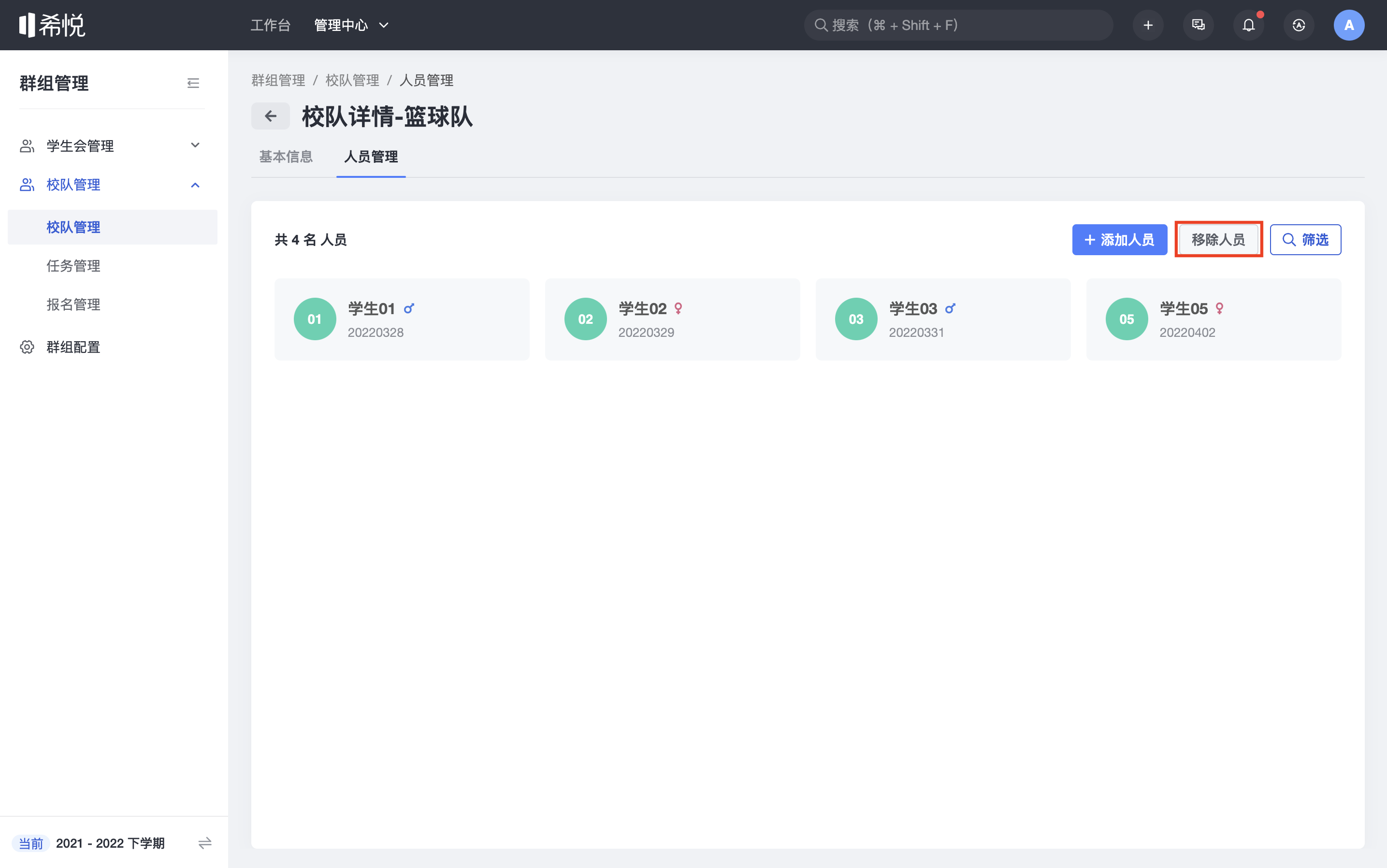
Task: Click the 当前 semester tag
Action: tap(31, 843)
